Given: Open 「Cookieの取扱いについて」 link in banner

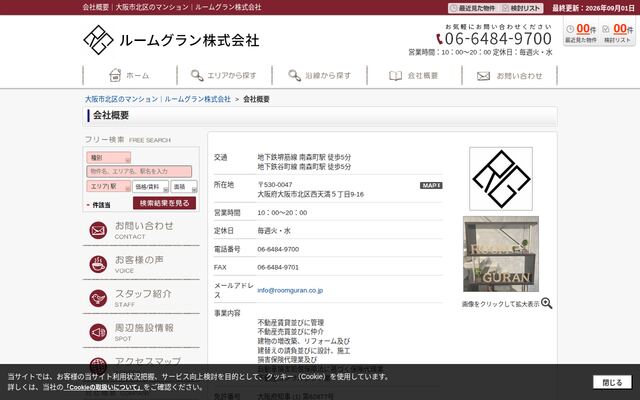Looking at the screenshot, I should point(103,387).
